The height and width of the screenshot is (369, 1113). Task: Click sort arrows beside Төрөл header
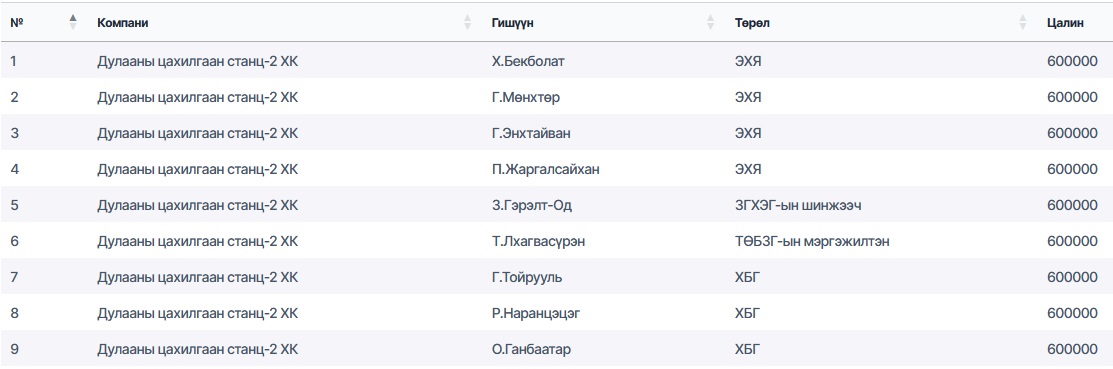[x=1023, y=23]
